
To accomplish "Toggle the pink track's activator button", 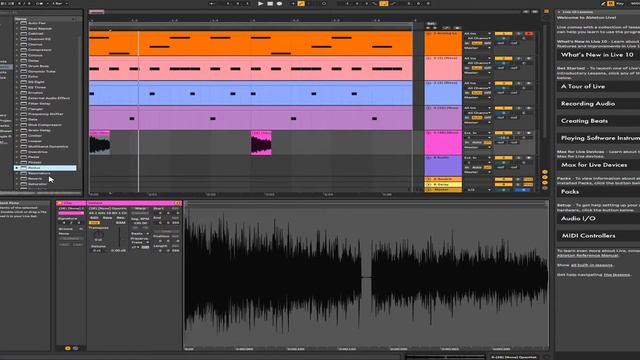I will [x=503, y=58].
